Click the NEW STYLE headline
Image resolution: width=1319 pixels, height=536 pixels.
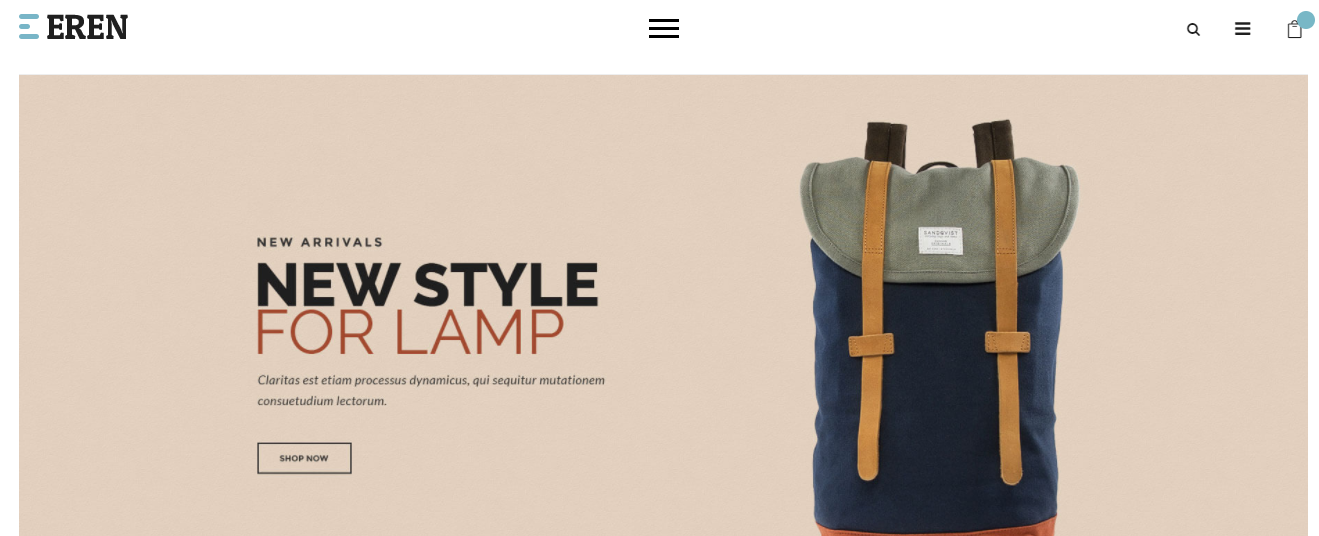pos(427,284)
